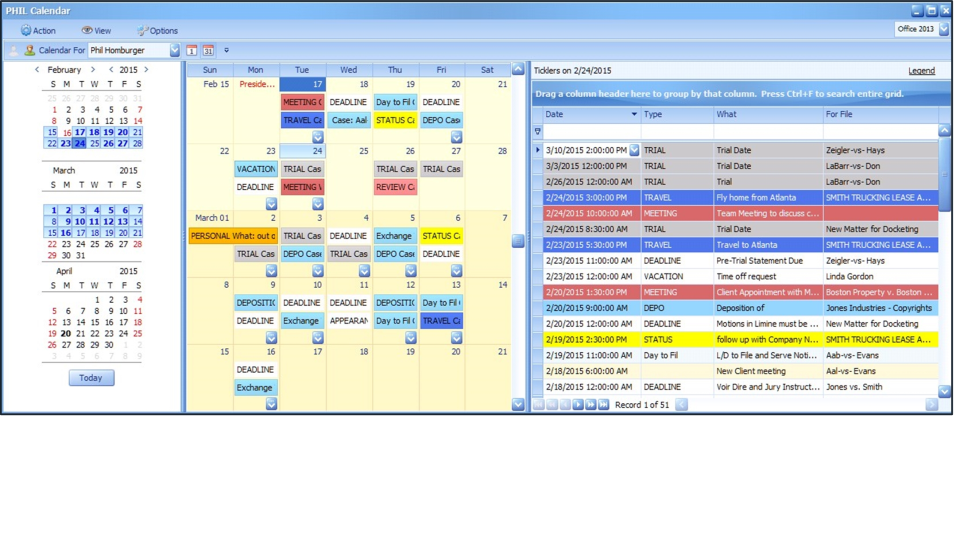
Task: Open the Legend link
Action: (x=921, y=70)
